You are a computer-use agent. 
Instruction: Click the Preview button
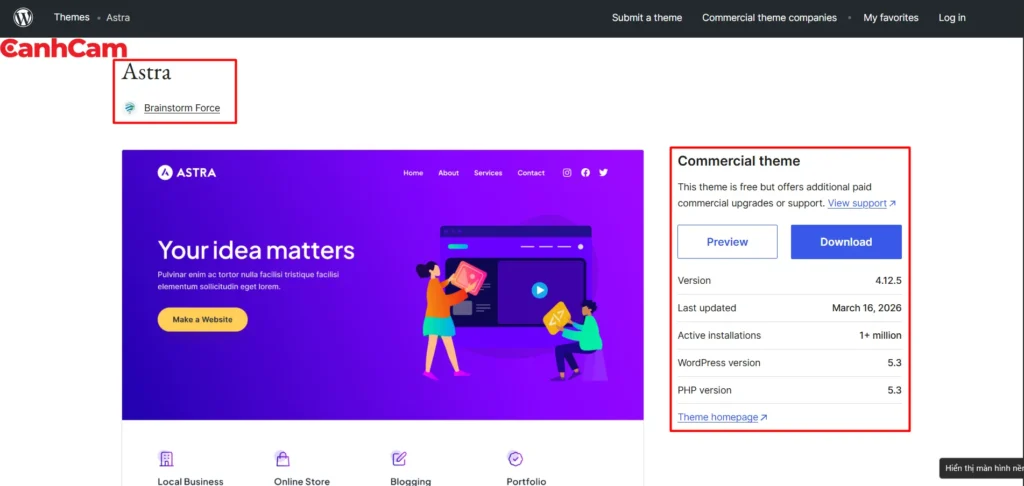(x=727, y=242)
